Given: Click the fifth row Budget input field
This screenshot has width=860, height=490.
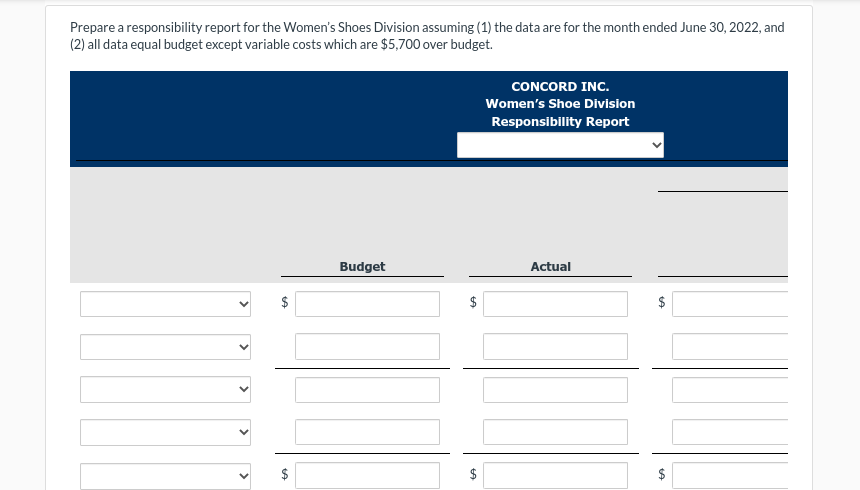Looking at the screenshot, I should [x=367, y=476].
